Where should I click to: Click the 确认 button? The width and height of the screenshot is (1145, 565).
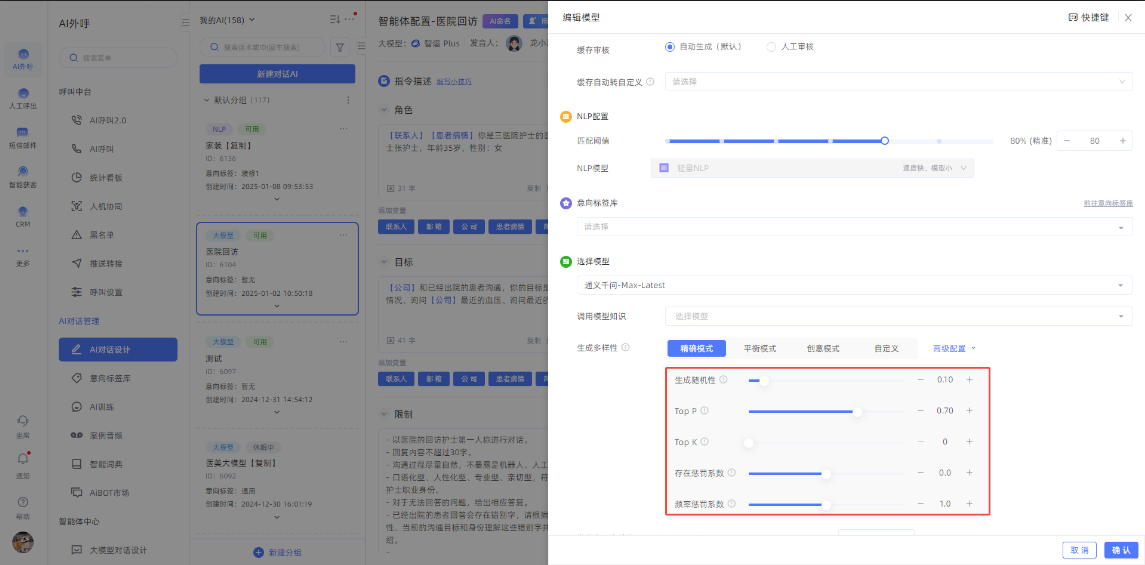tap(1121, 550)
